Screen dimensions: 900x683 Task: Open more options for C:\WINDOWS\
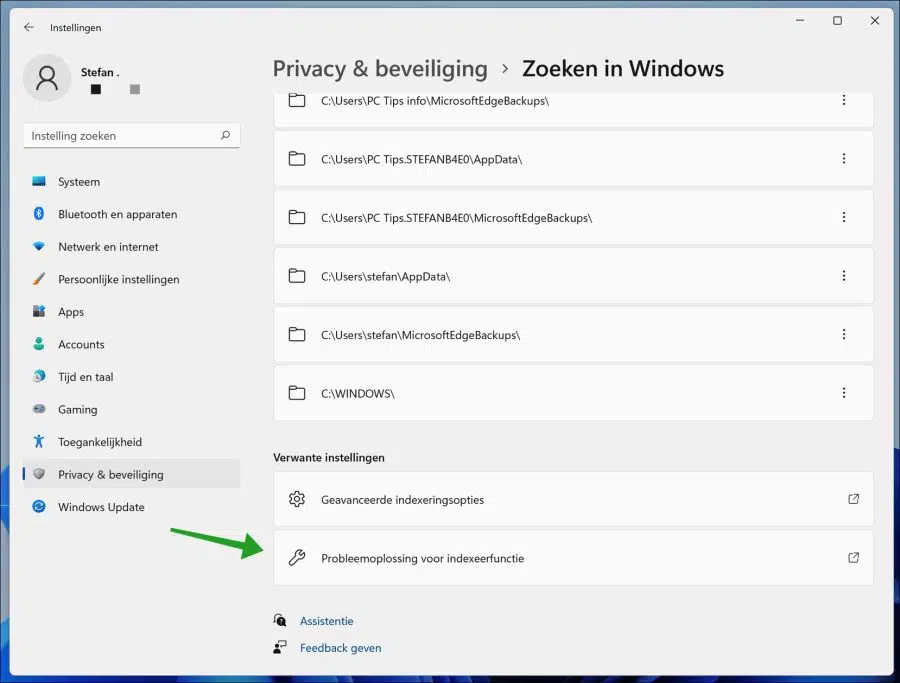click(844, 393)
